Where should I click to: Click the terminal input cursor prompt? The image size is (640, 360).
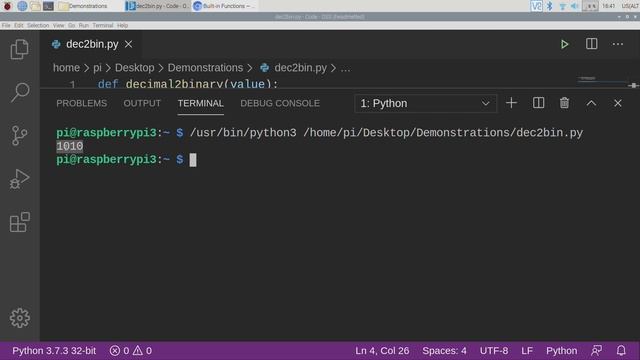click(x=193, y=160)
